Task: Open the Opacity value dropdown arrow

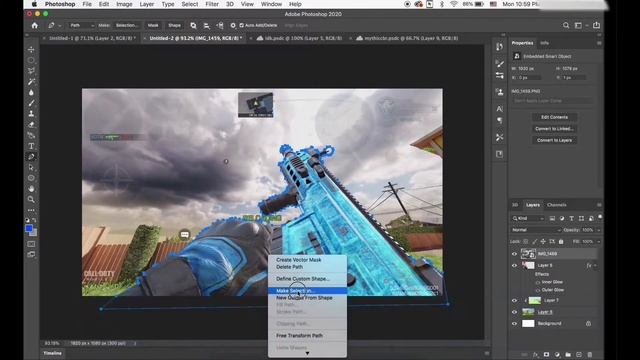Action: click(598, 230)
